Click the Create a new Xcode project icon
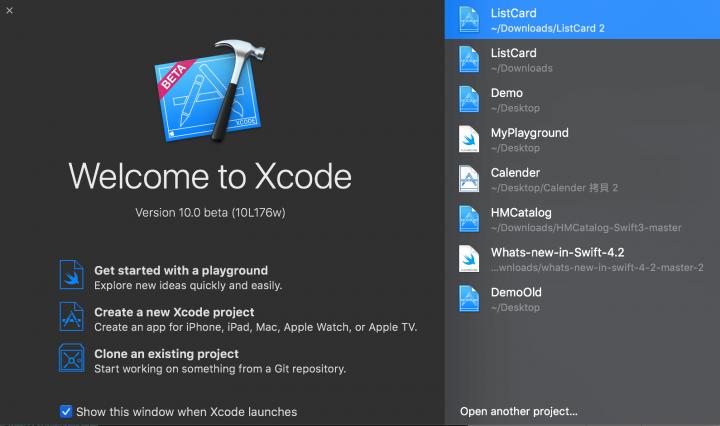The width and height of the screenshot is (720, 426). (72, 319)
